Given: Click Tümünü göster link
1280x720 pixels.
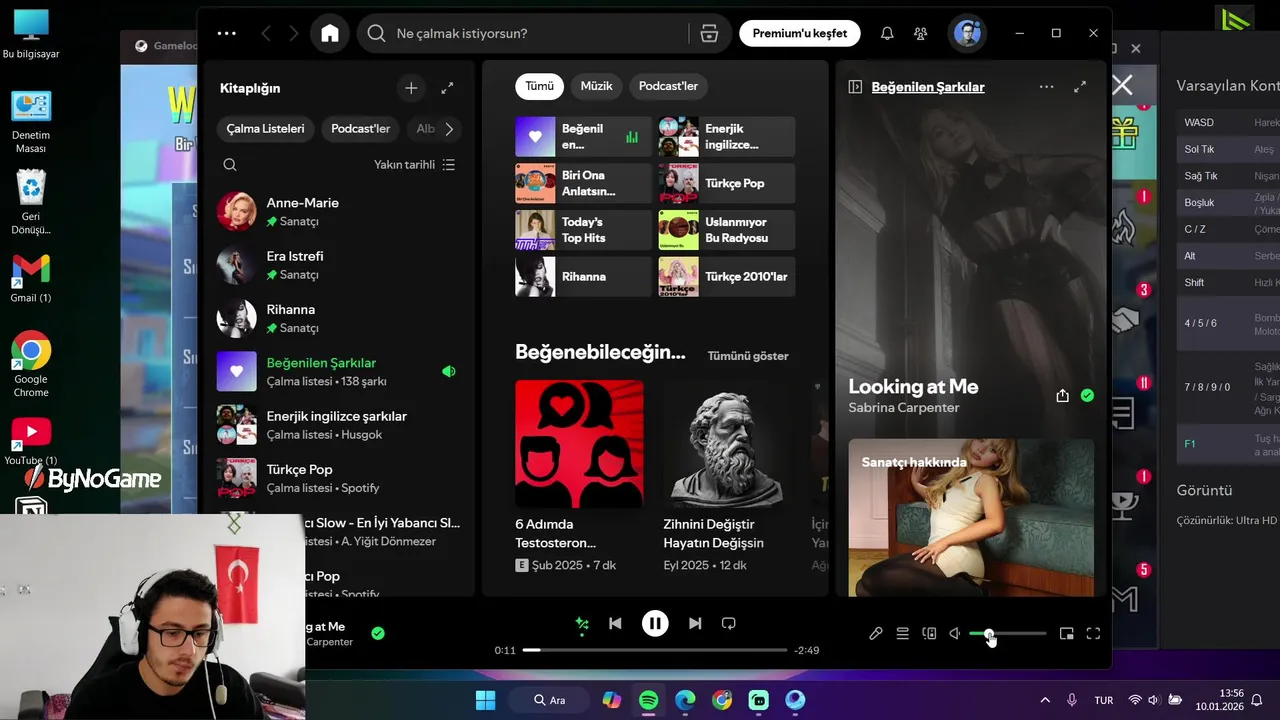Looking at the screenshot, I should coord(748,356).
